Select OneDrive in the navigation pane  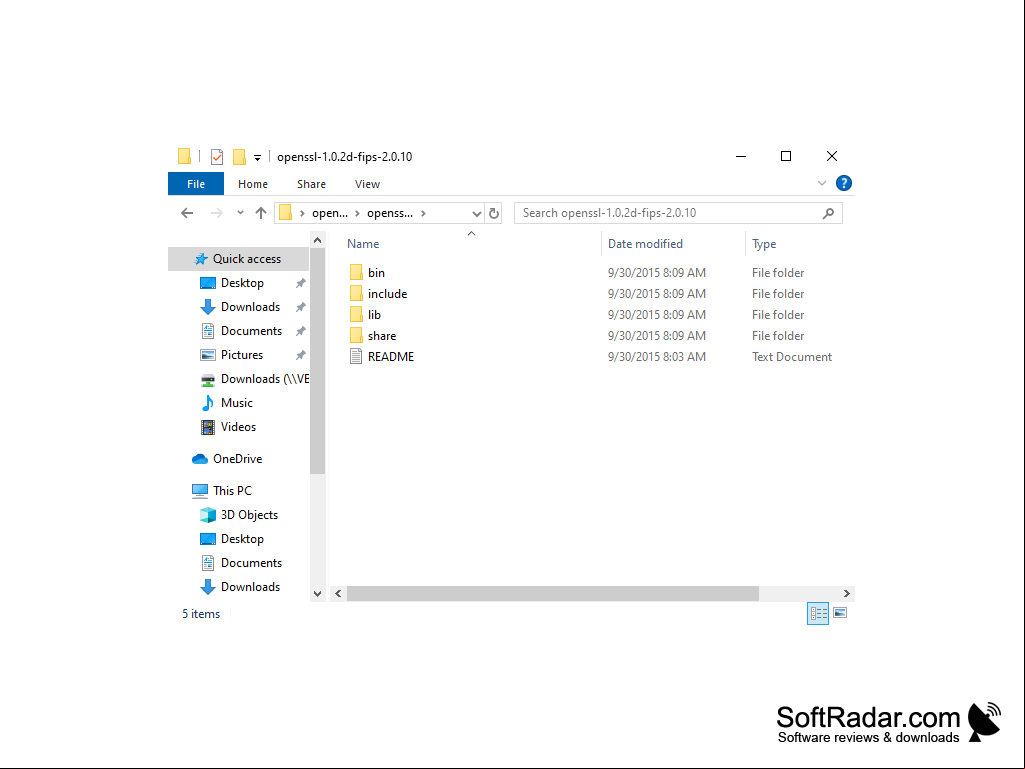tap(237, 458)
